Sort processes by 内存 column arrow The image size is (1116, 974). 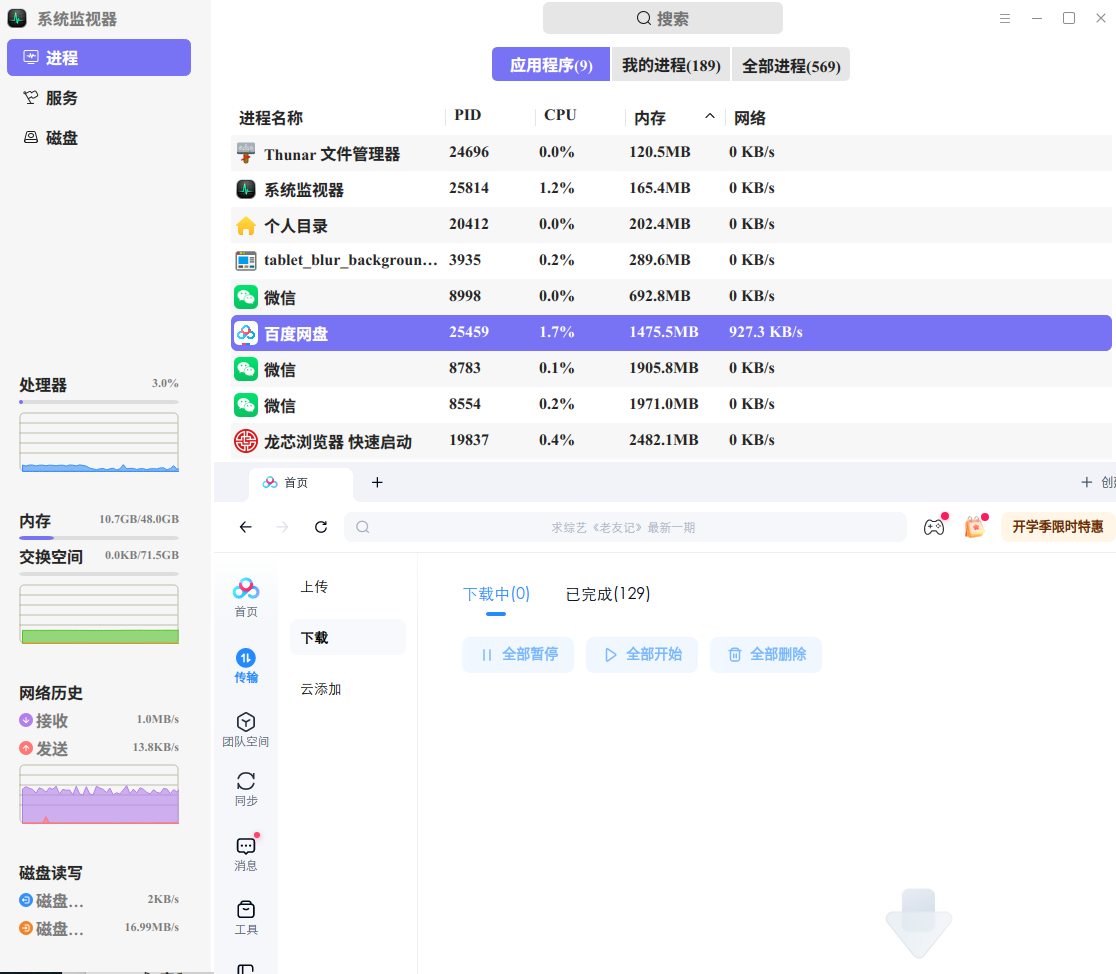pyautogui.click(x=710, y=116)
